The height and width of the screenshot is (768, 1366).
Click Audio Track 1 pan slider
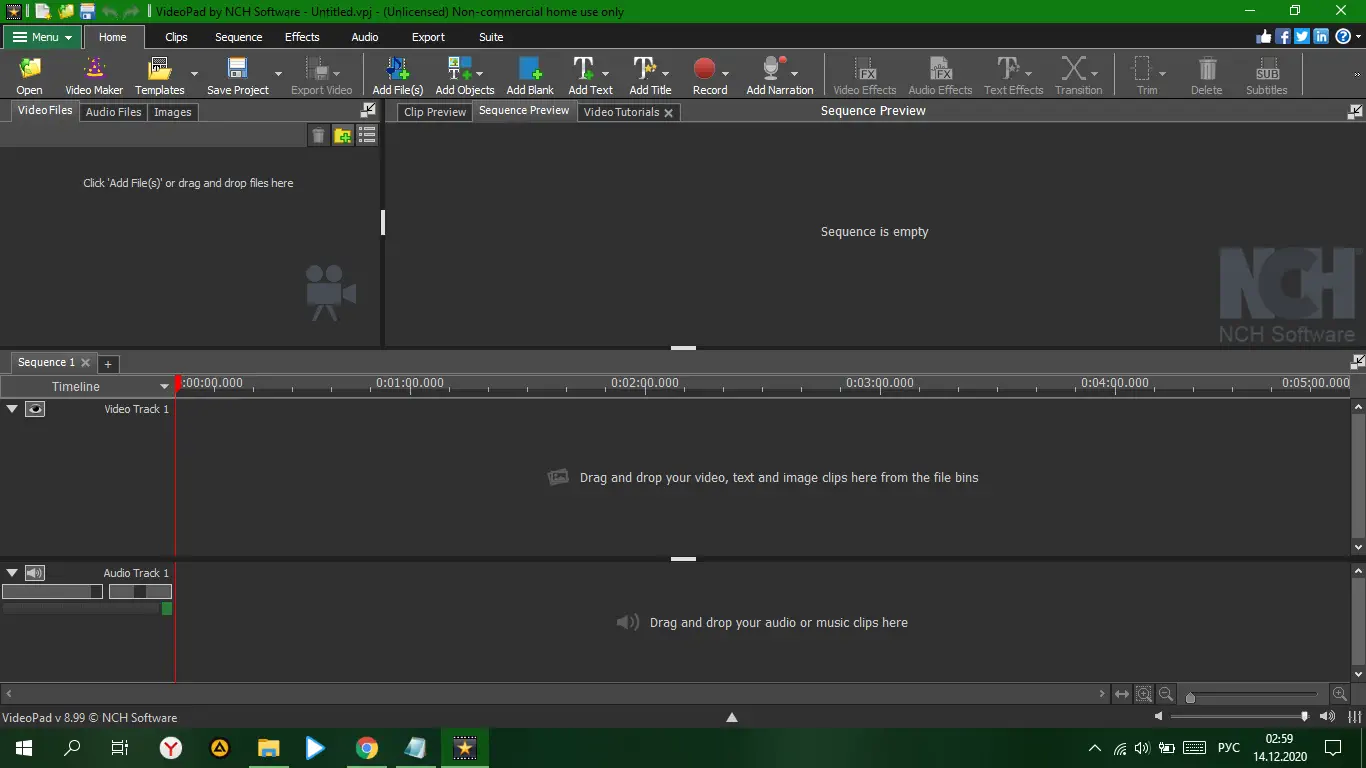140,592
